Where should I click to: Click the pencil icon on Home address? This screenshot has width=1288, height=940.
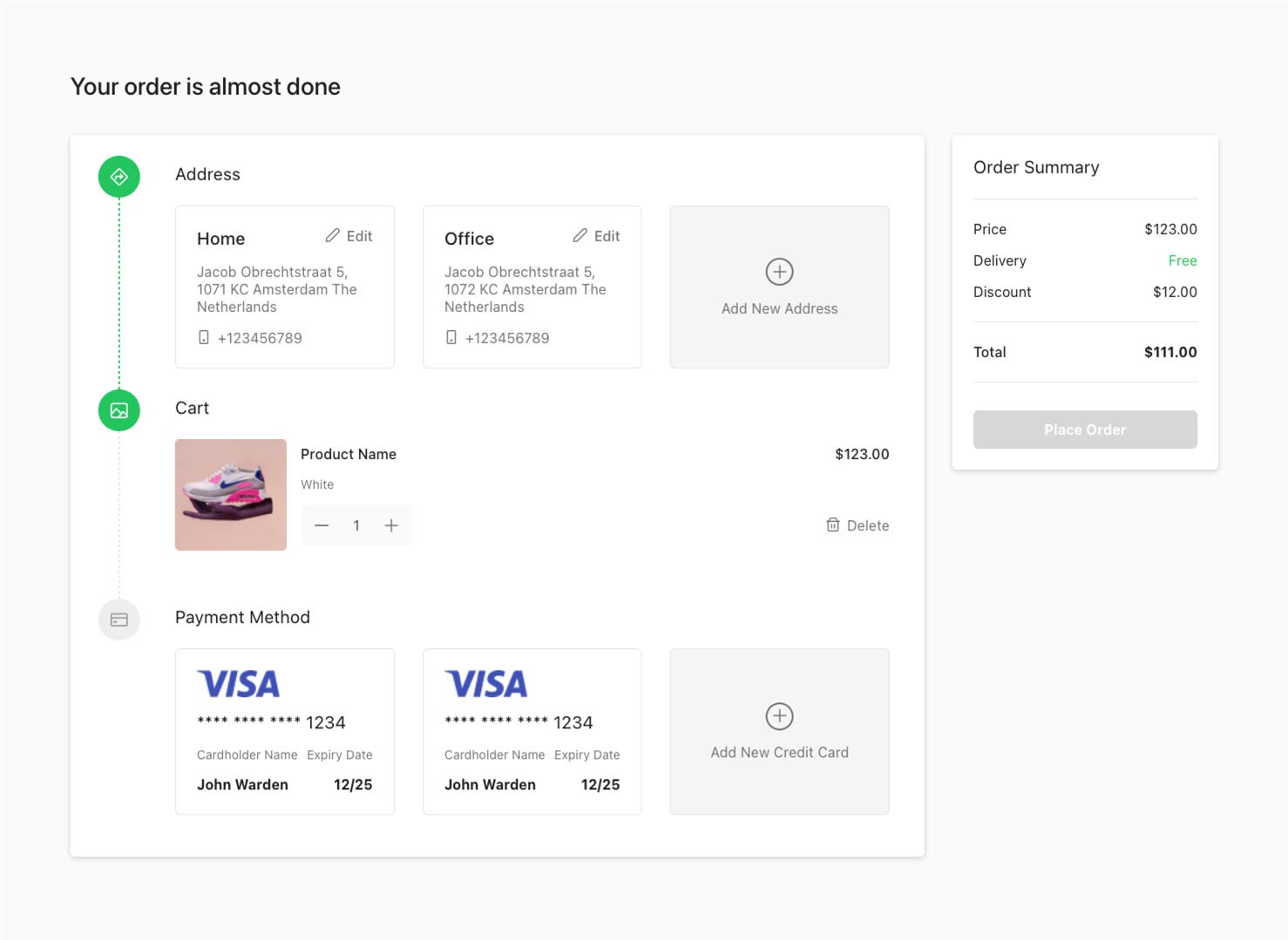(x=332, y=236)
